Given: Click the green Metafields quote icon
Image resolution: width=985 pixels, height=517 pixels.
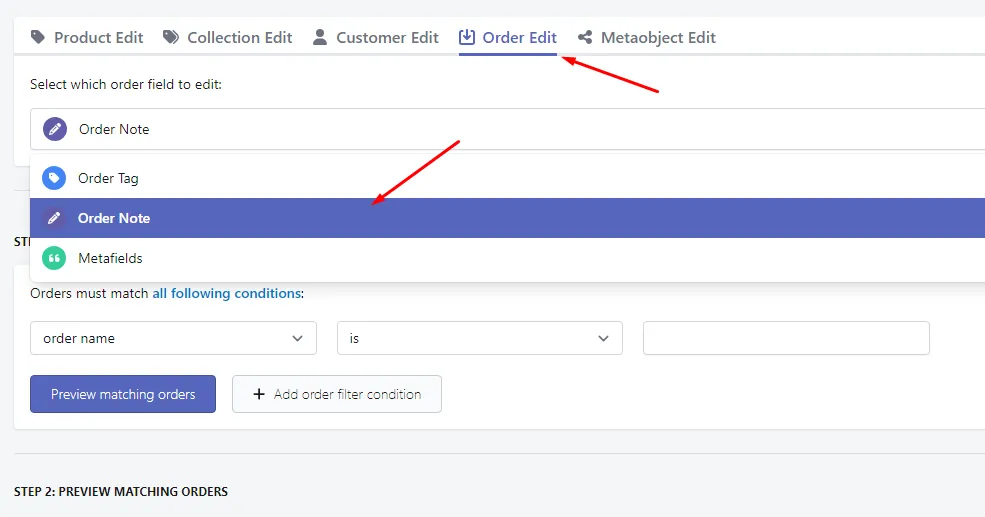Looking at the screenshot, I should click(x=54, y=258).
